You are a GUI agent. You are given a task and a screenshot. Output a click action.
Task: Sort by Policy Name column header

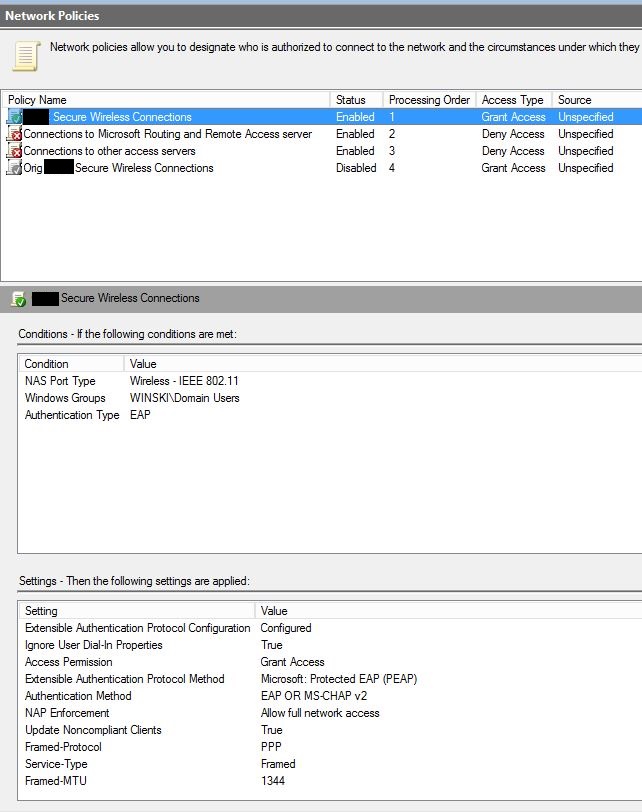166,100
